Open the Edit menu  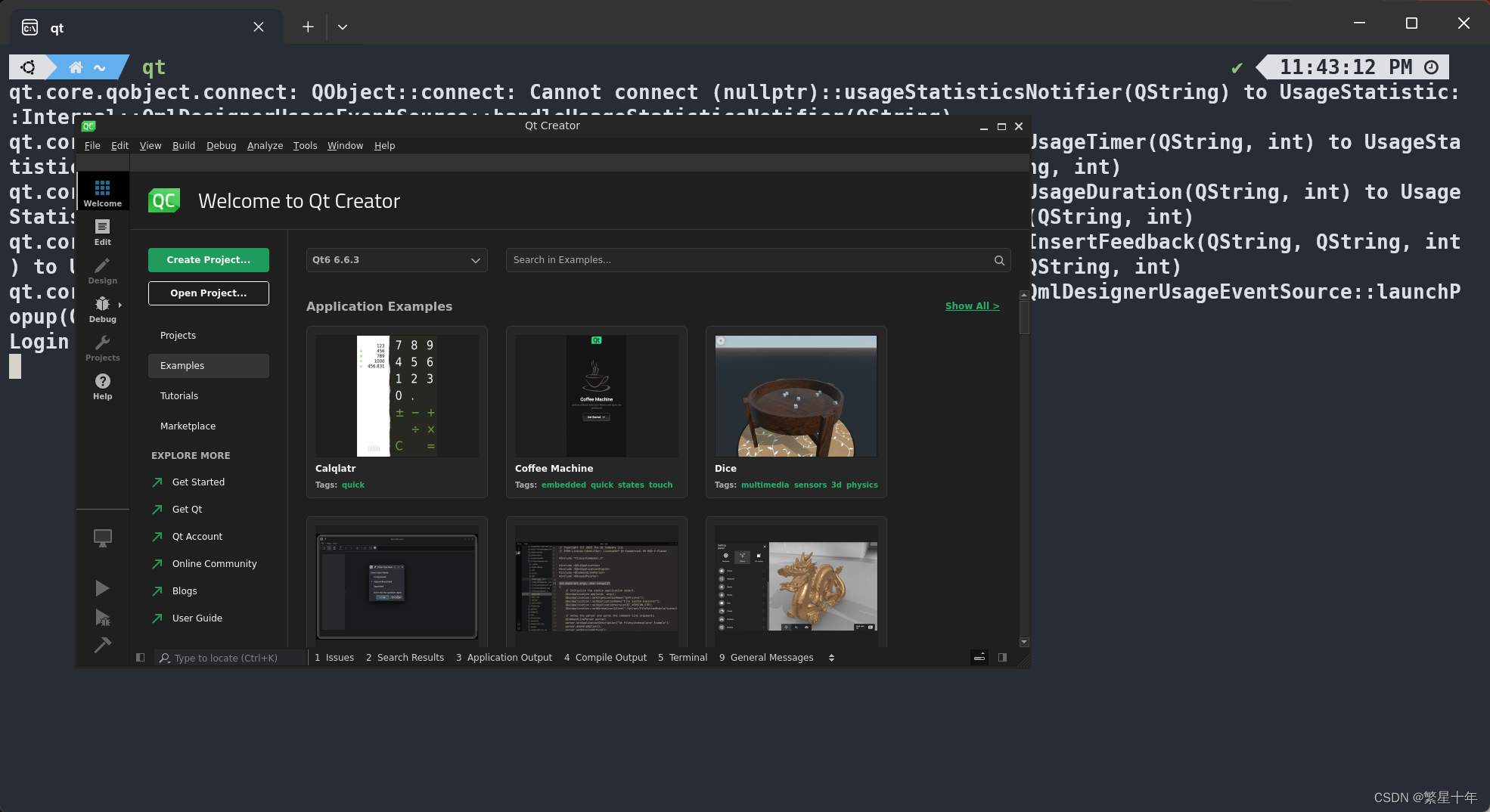(120, 146)
